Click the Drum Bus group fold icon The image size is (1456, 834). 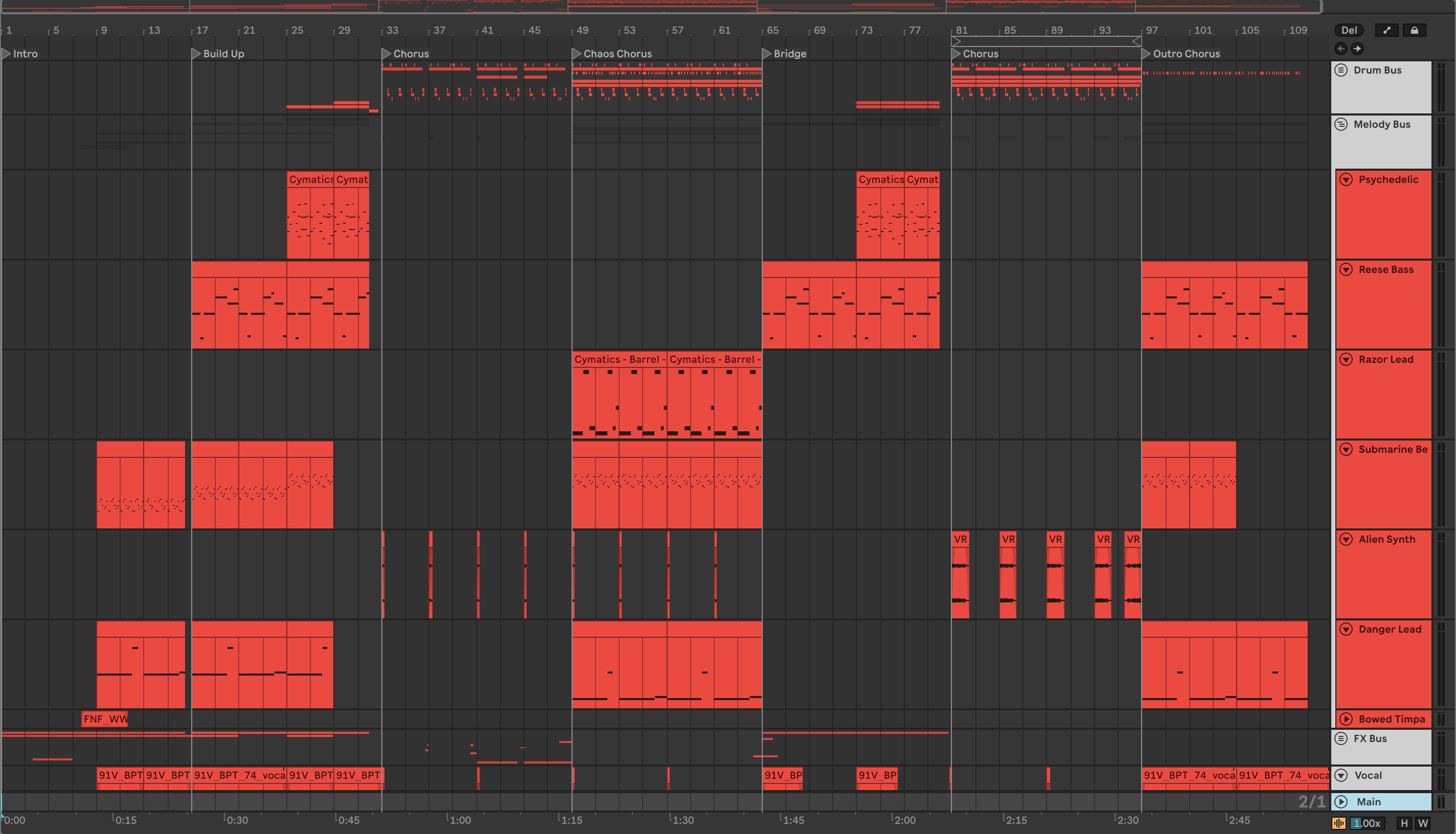[1341, 71]
